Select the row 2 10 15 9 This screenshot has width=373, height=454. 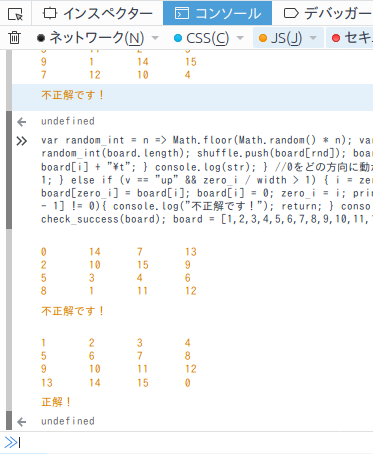tap(119, 265)
